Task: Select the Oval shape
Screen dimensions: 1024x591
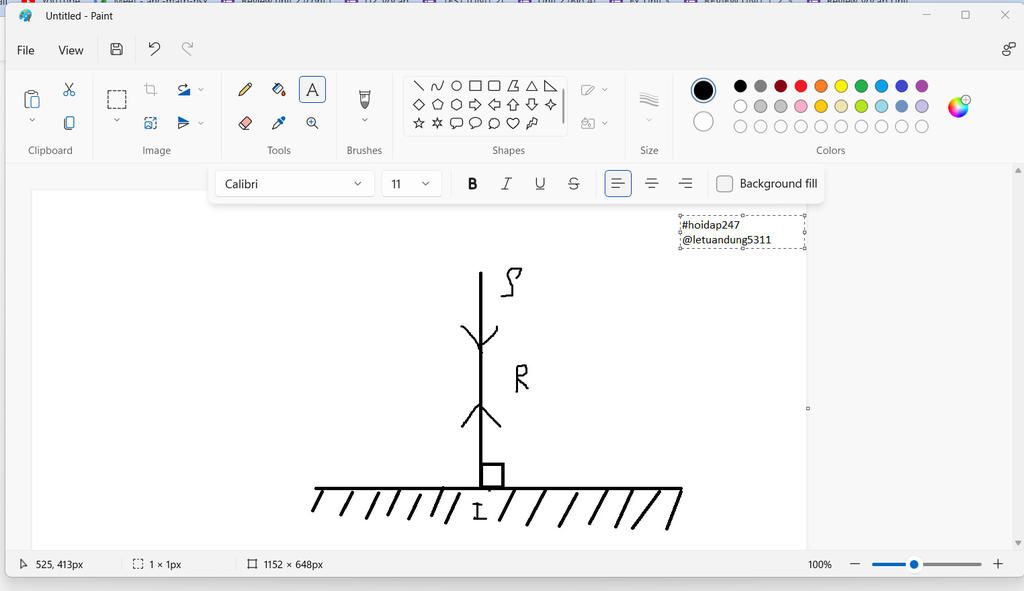Action: [456, 86]
